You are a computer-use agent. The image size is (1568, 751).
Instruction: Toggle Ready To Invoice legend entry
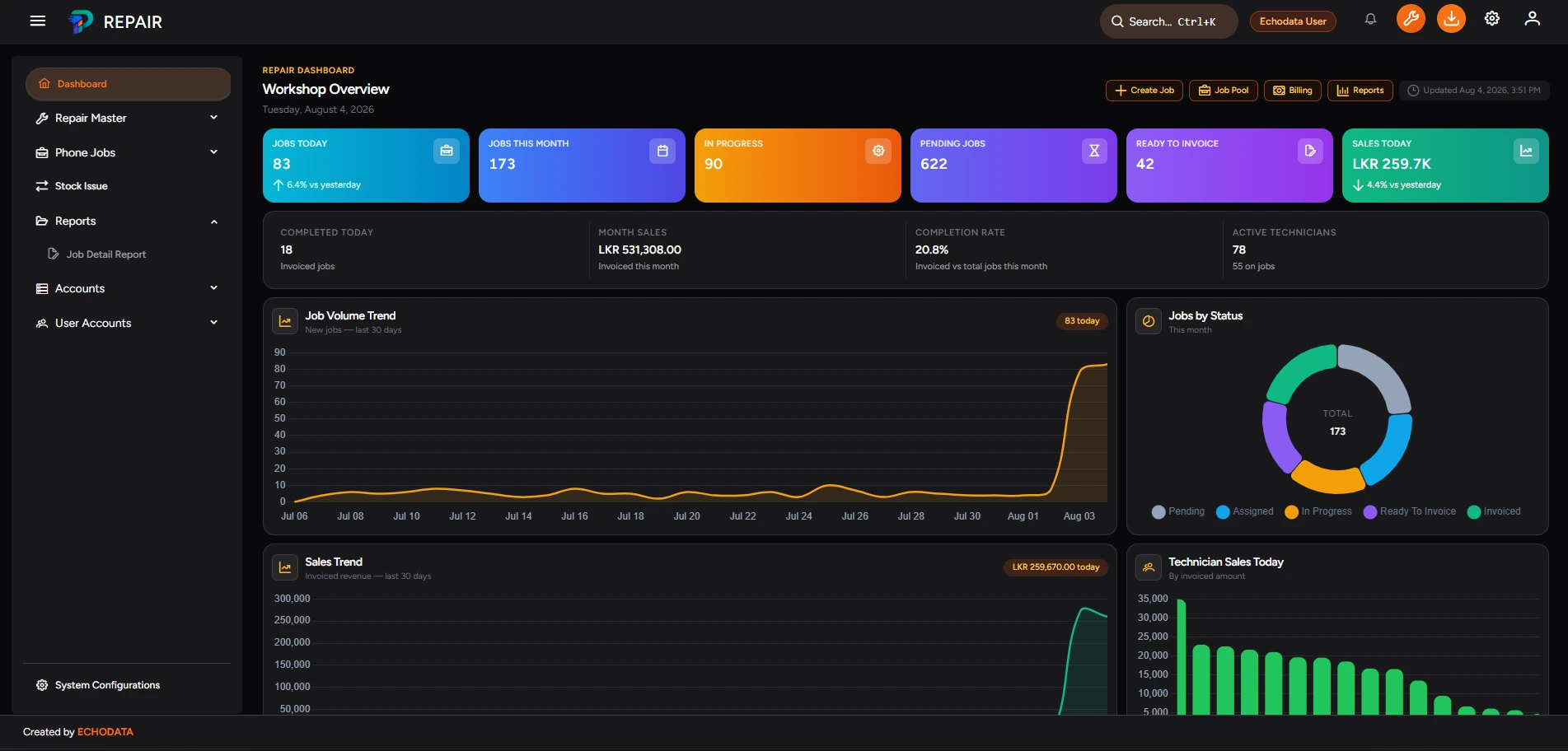click(1410, 511)
